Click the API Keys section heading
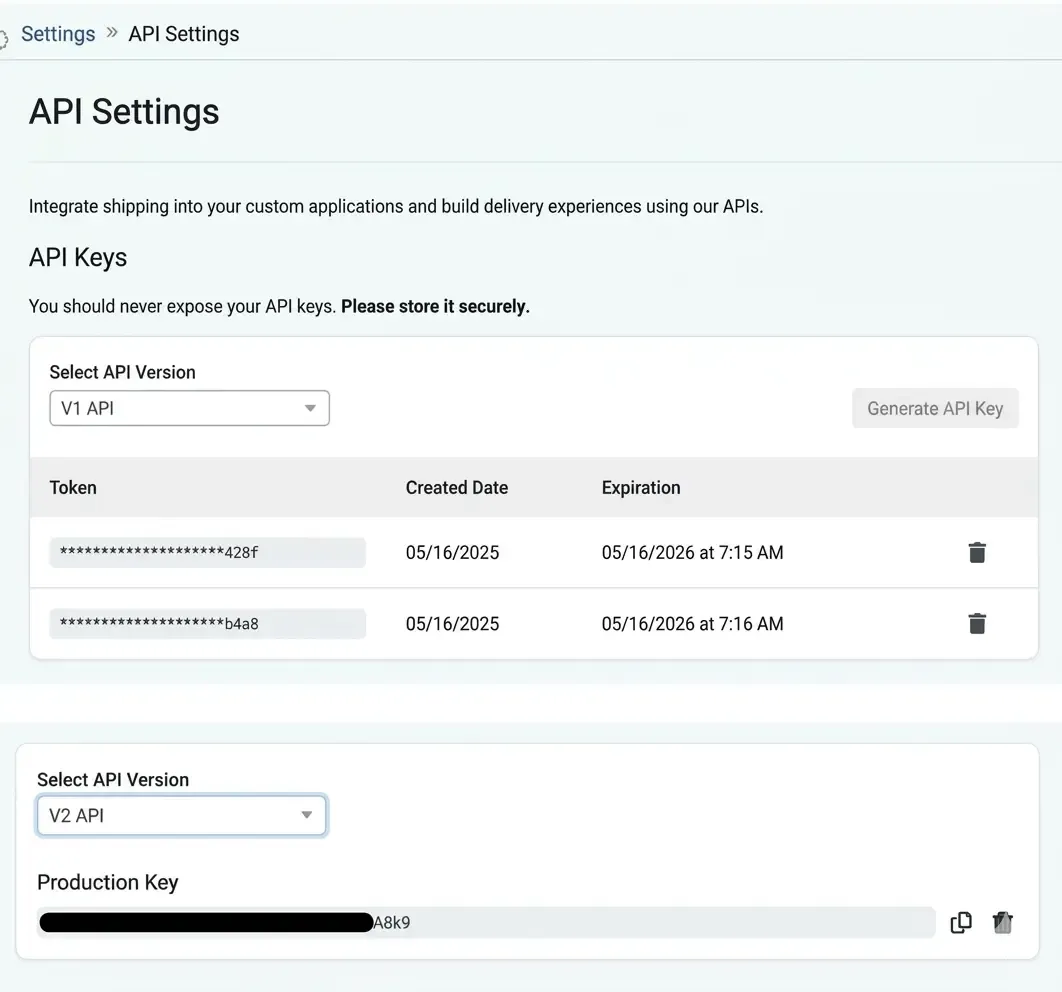1062x992 pixels. (78, 258)
